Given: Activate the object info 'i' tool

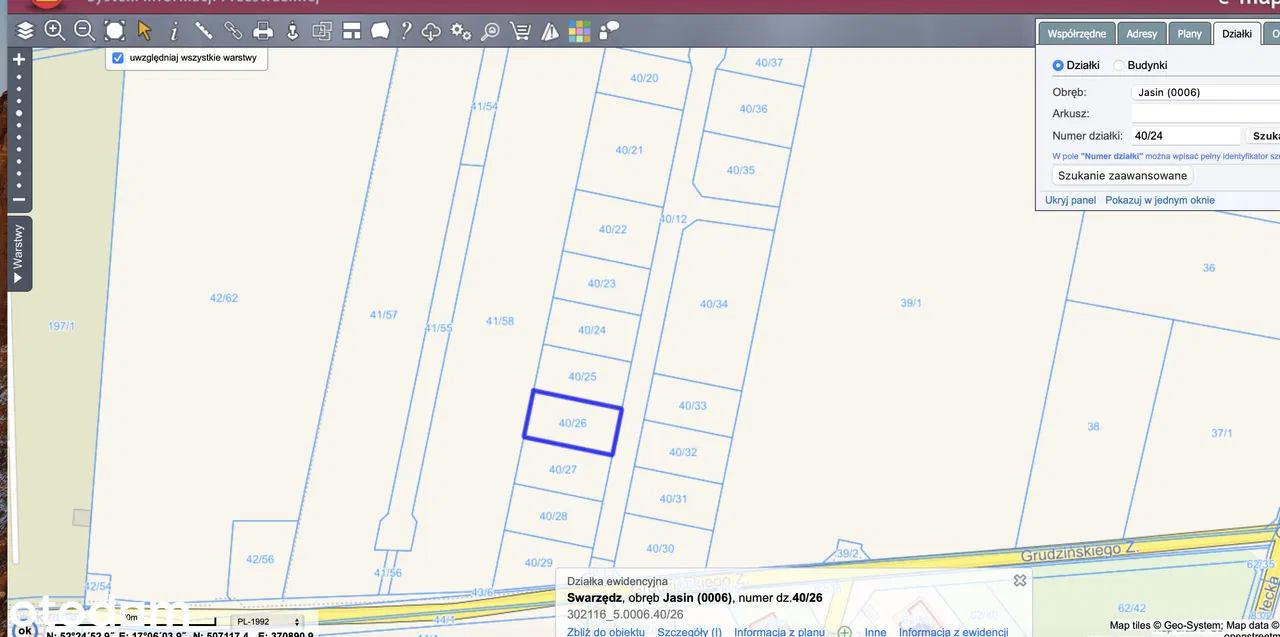Looking at the screenshot, I should click(x=174, y=31).
